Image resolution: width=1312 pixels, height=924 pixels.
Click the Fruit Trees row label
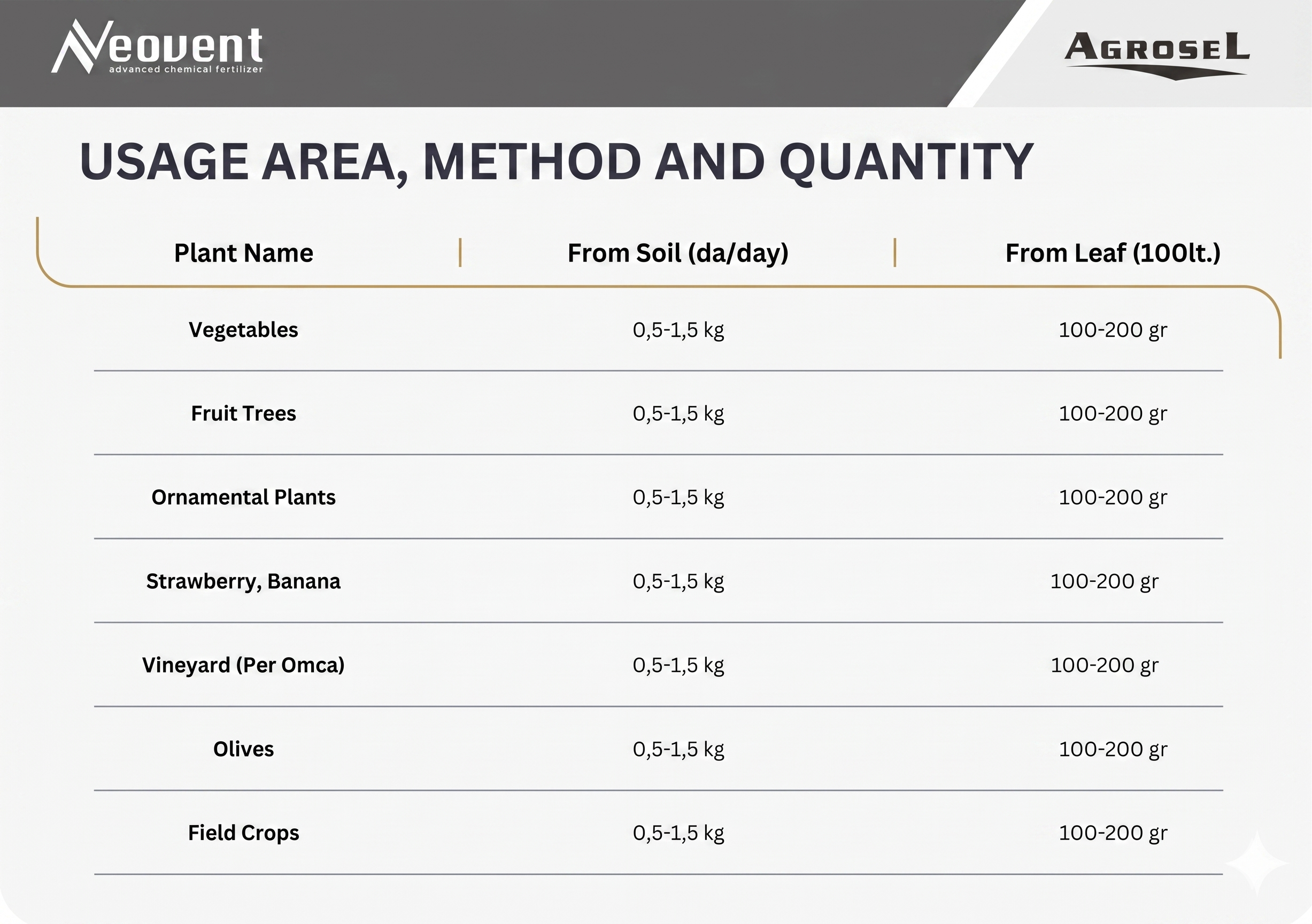[243, 413]
